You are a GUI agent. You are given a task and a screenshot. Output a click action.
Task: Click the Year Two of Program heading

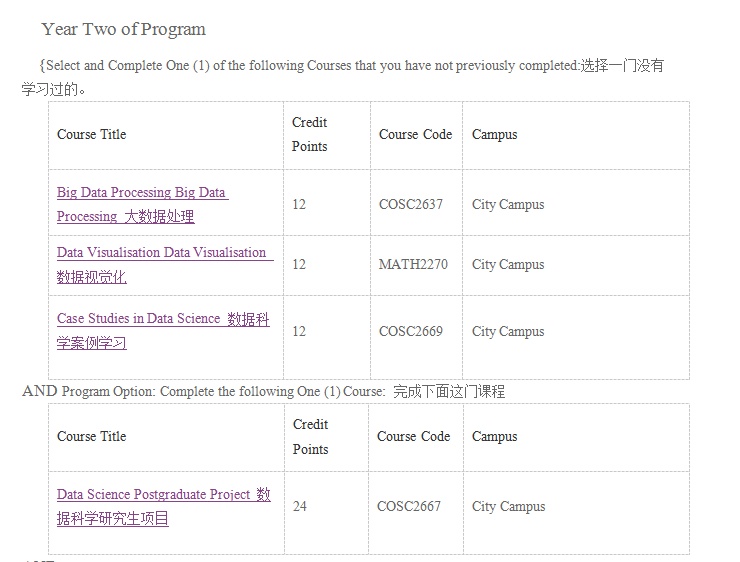[124, 29]
